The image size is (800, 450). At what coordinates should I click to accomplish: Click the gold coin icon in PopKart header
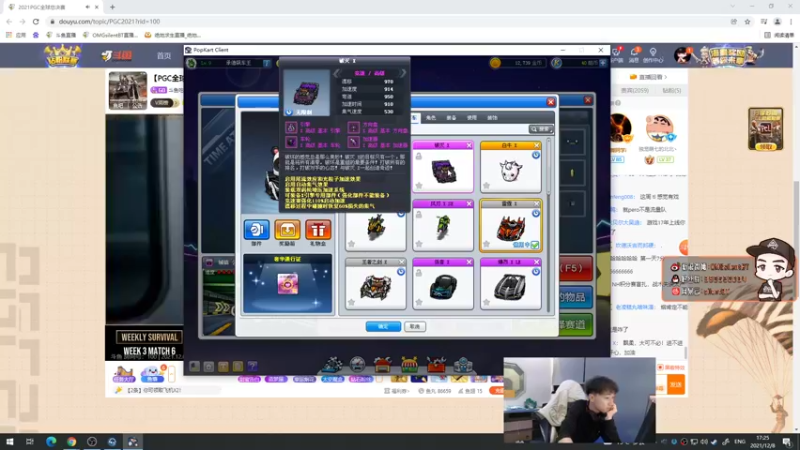494,63
